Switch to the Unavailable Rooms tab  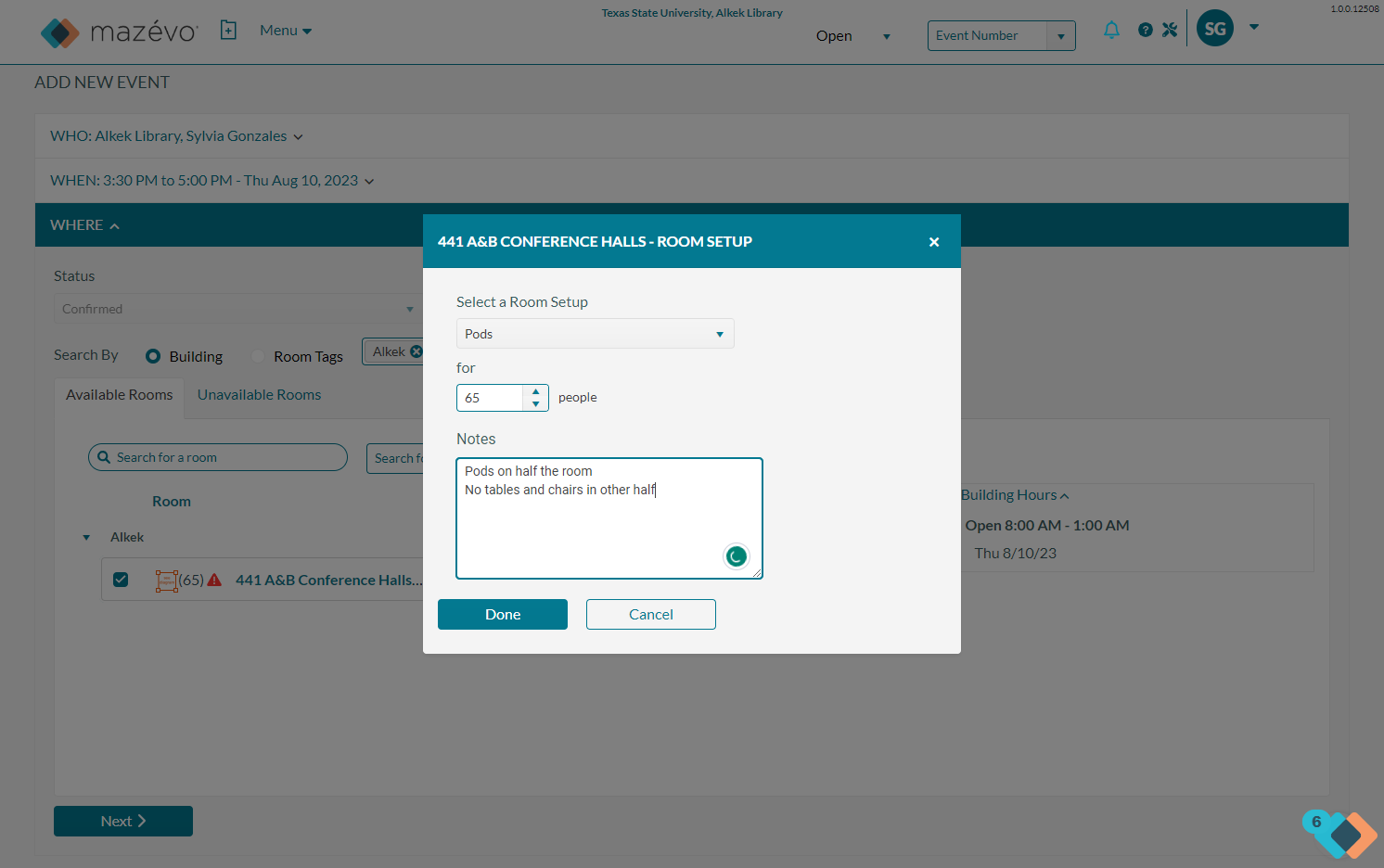point(260,395)
